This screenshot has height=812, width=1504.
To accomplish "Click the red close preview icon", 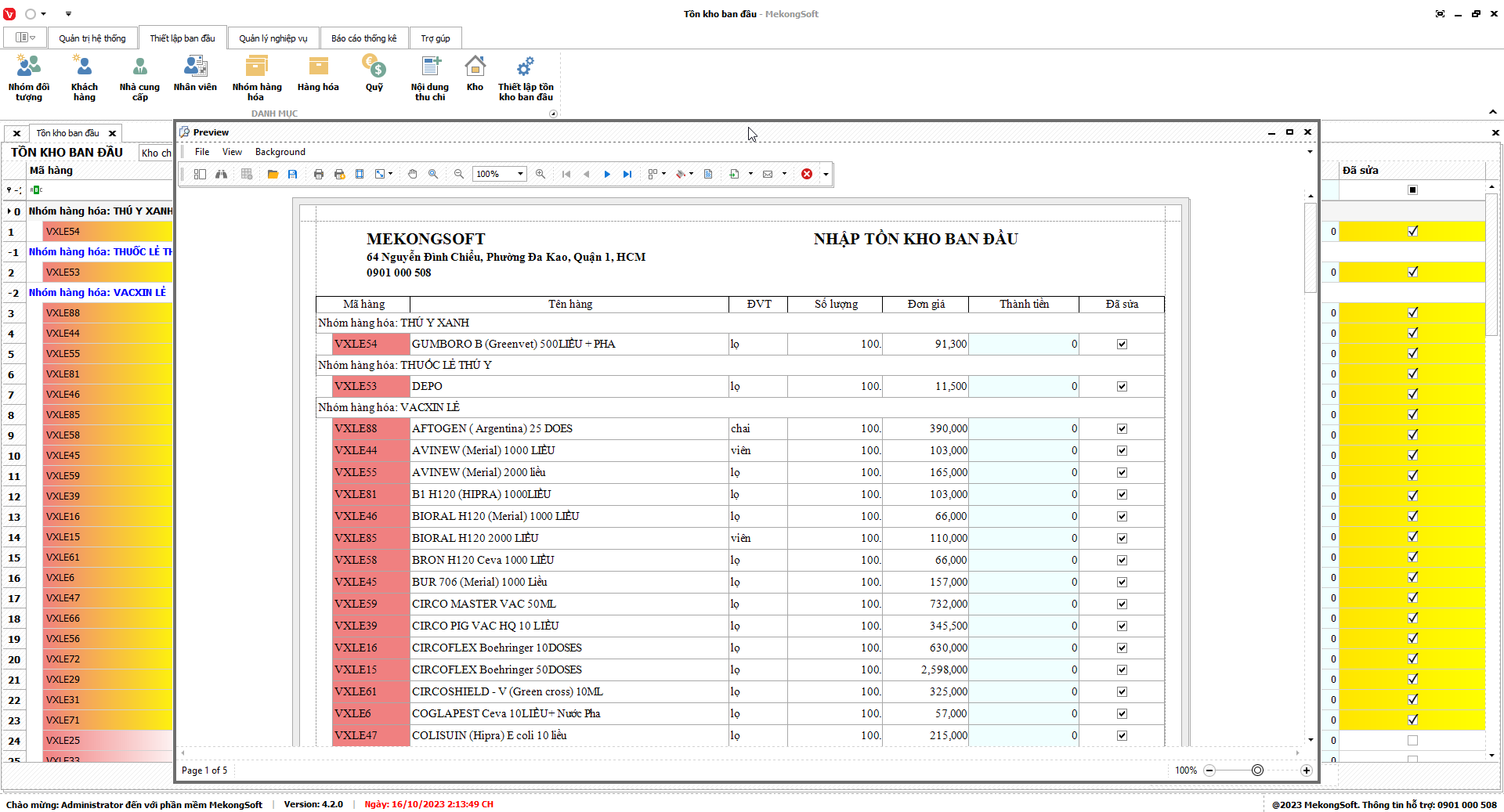I will click(x=807, y=174).
